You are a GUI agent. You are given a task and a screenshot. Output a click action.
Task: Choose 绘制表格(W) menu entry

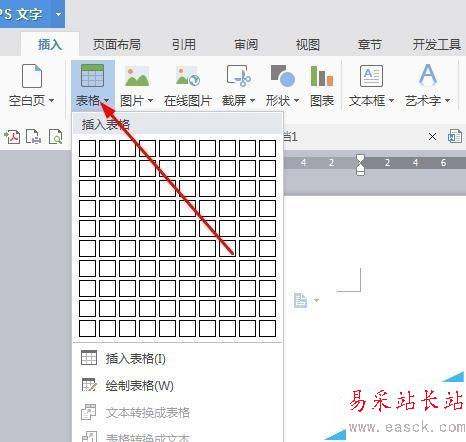178,385
